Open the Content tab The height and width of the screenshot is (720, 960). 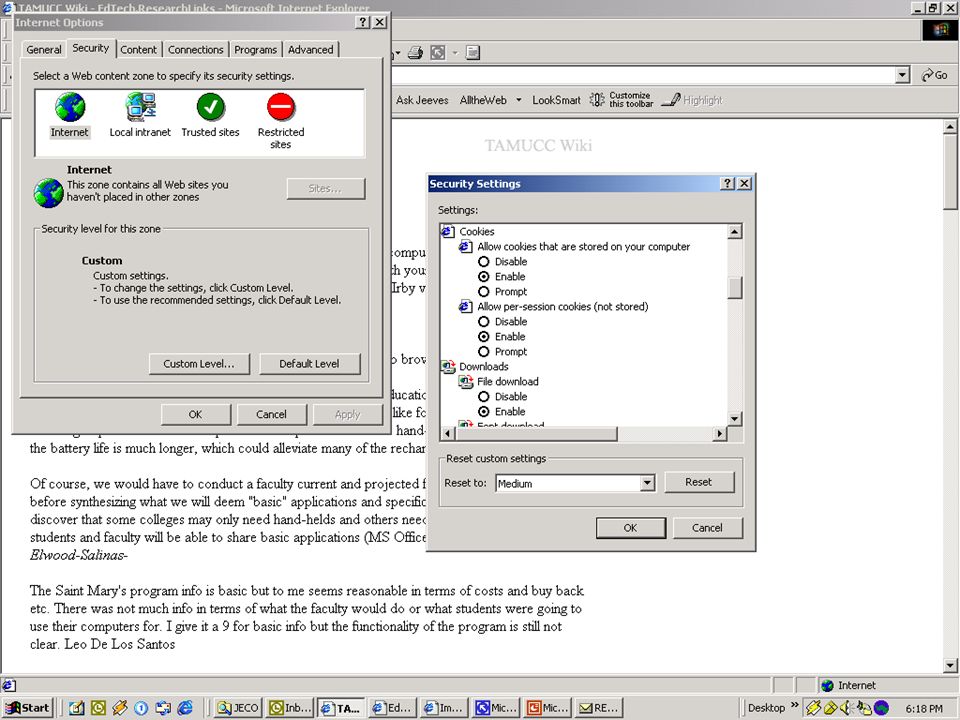pos(138,50)
